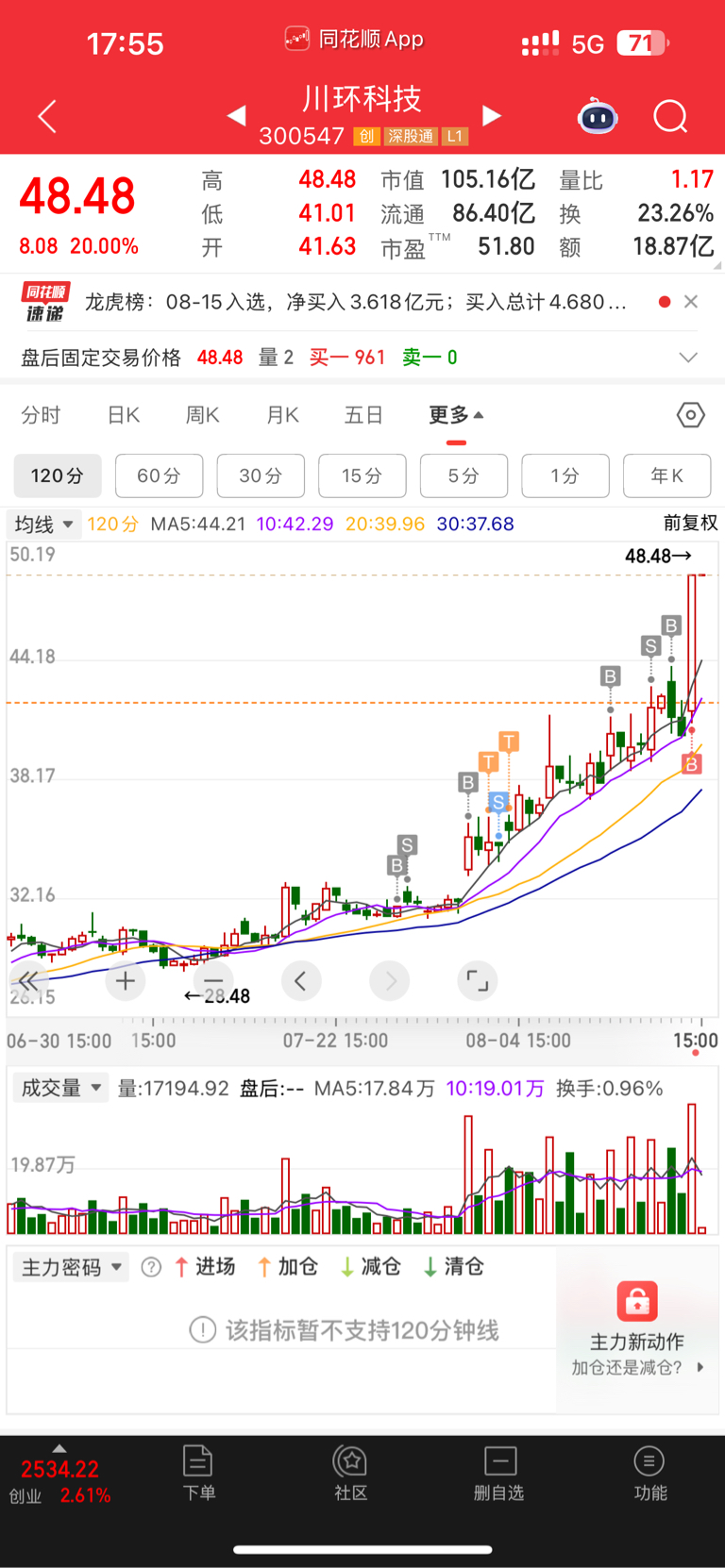Select the 月K tab
725x1568 pixels.
[x=282, y=415]
